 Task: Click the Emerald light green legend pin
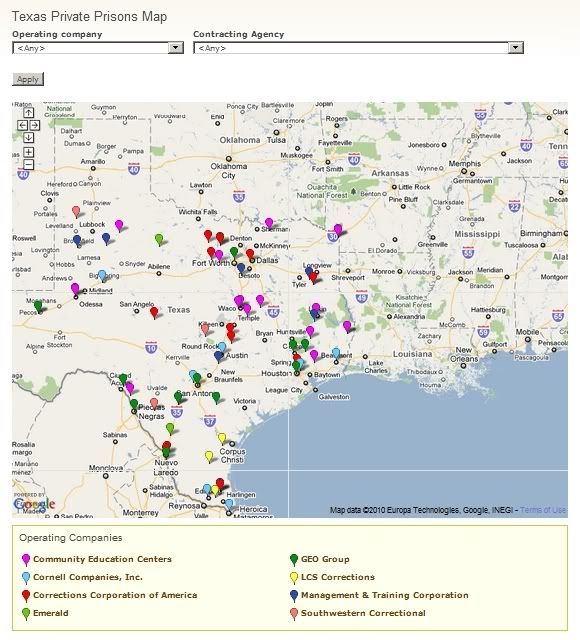(26, 613)
